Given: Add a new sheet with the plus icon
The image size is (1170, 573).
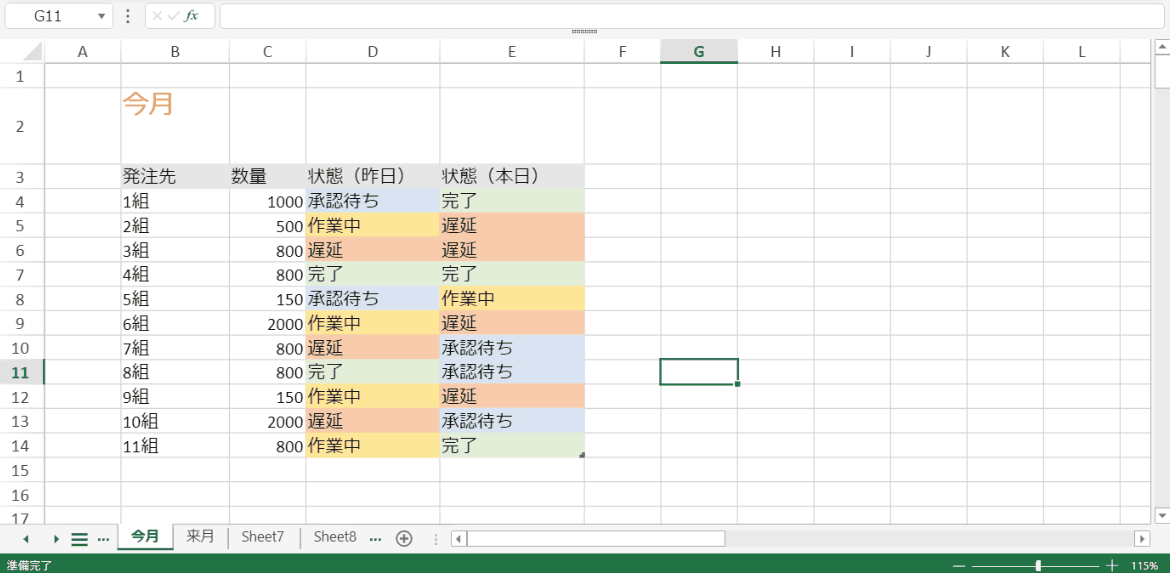Looking at the screenshot, I should coord(404,539).
